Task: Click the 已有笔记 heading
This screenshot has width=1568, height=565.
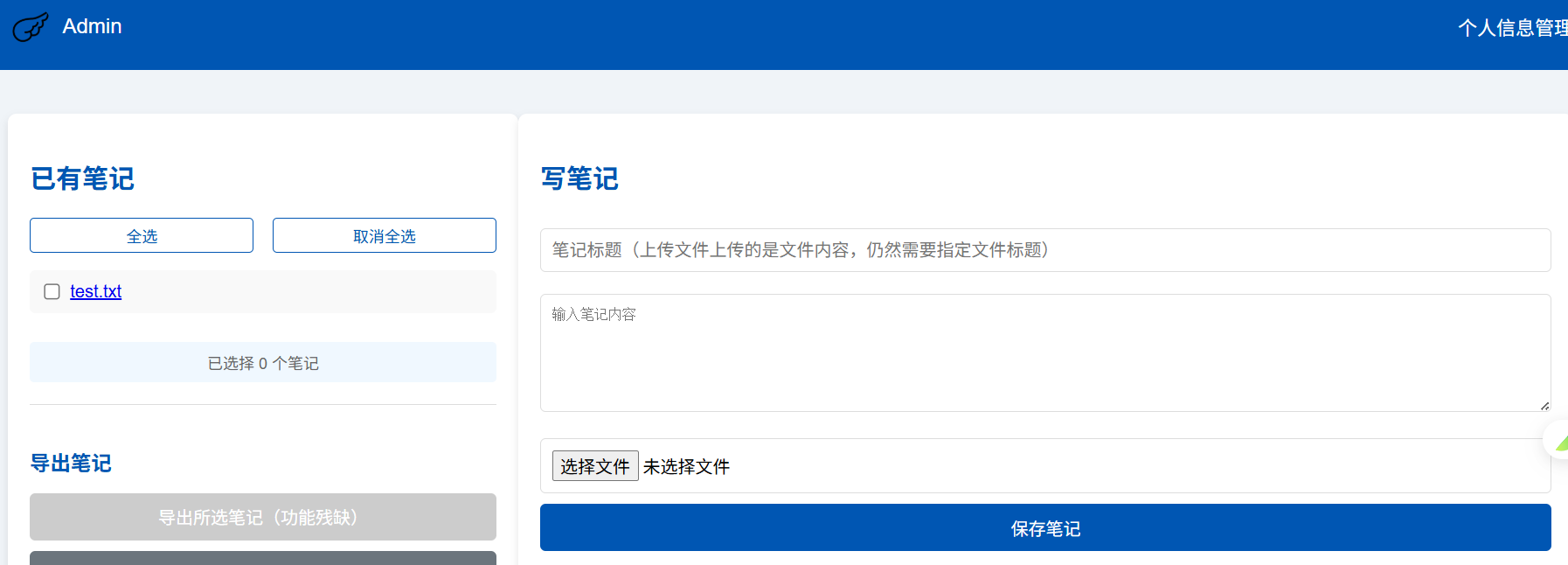Action: point(82,178)
